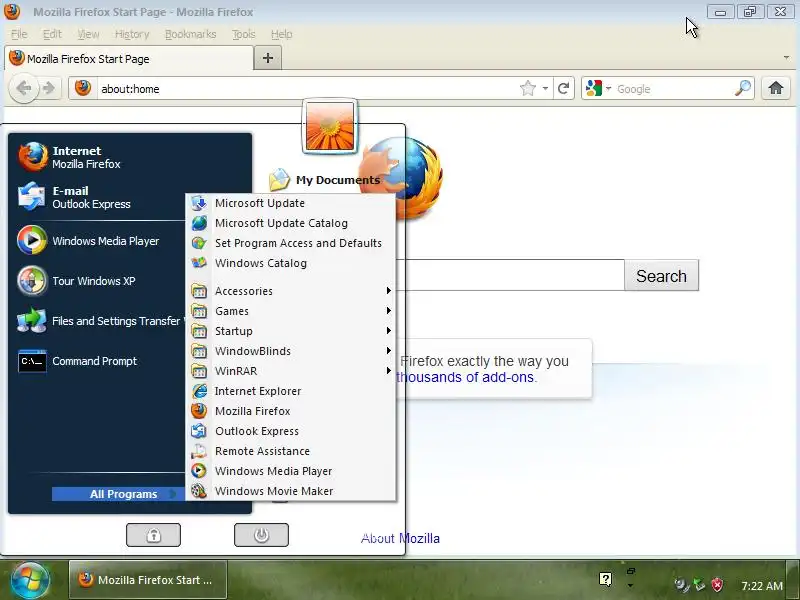Open the Help menu
800x600 pixels.
(282, 34)
